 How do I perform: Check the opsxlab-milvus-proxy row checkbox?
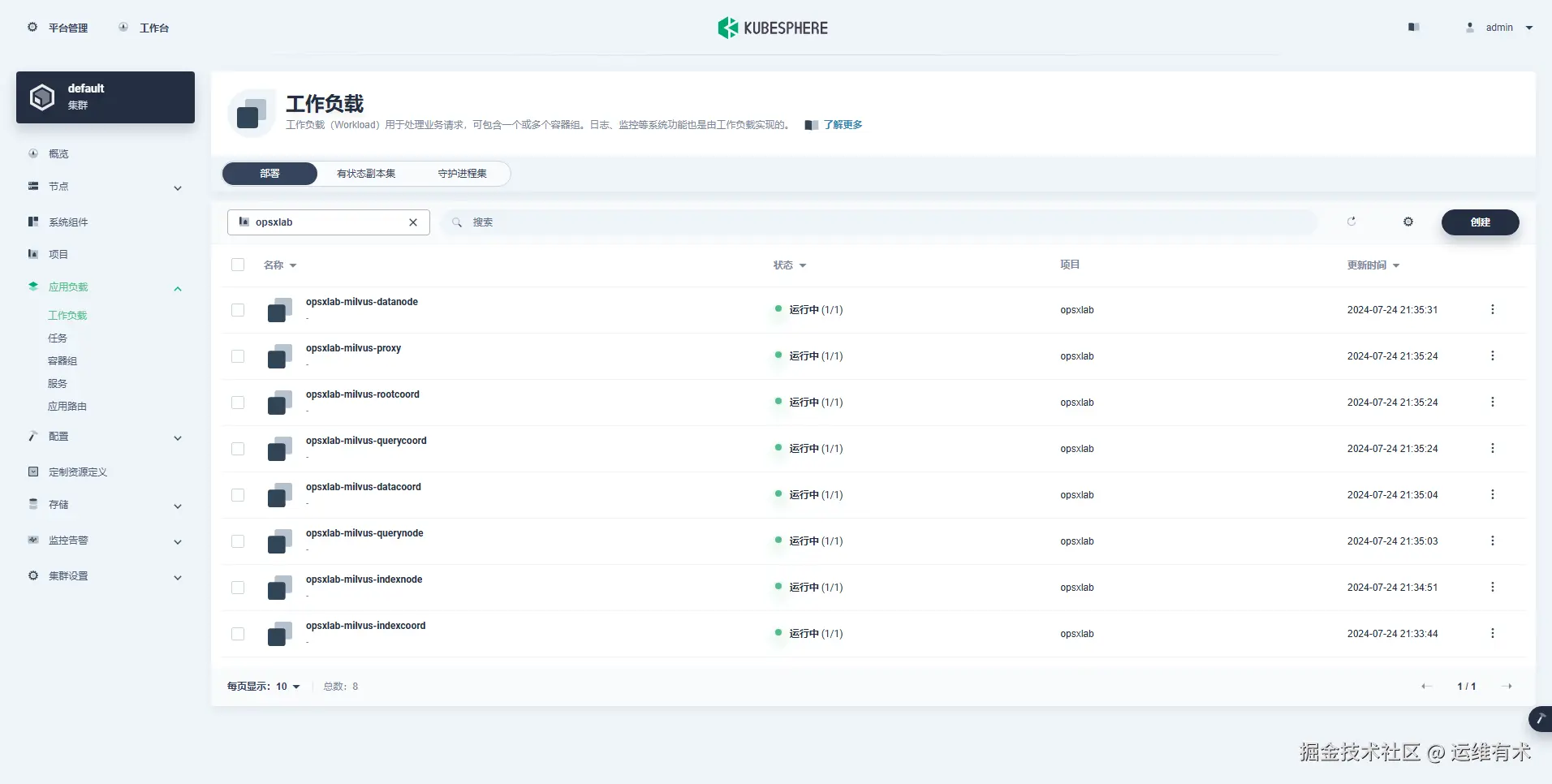point(238,355)
